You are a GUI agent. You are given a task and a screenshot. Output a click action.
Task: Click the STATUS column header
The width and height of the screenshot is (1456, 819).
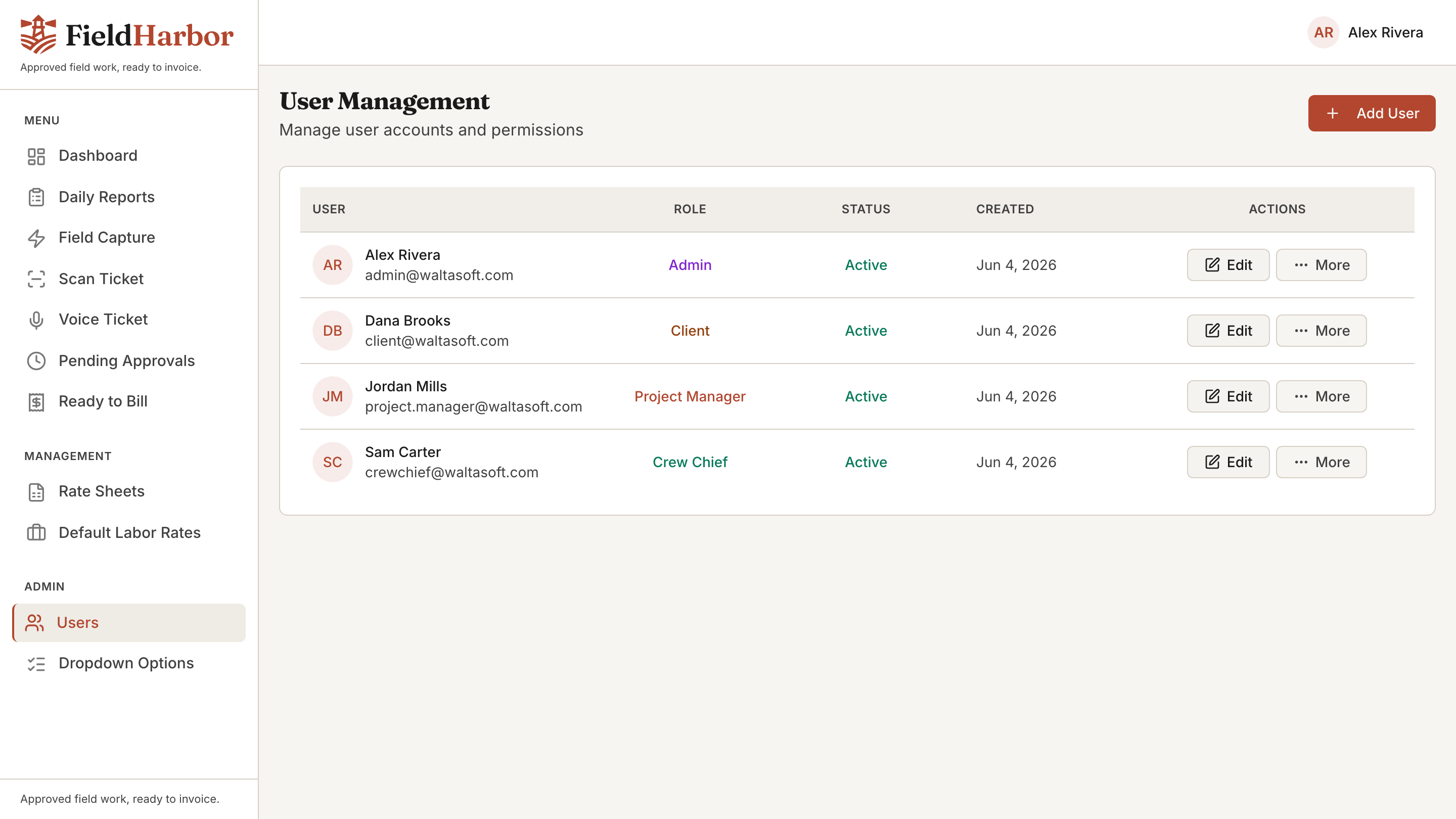coord(866,209)
